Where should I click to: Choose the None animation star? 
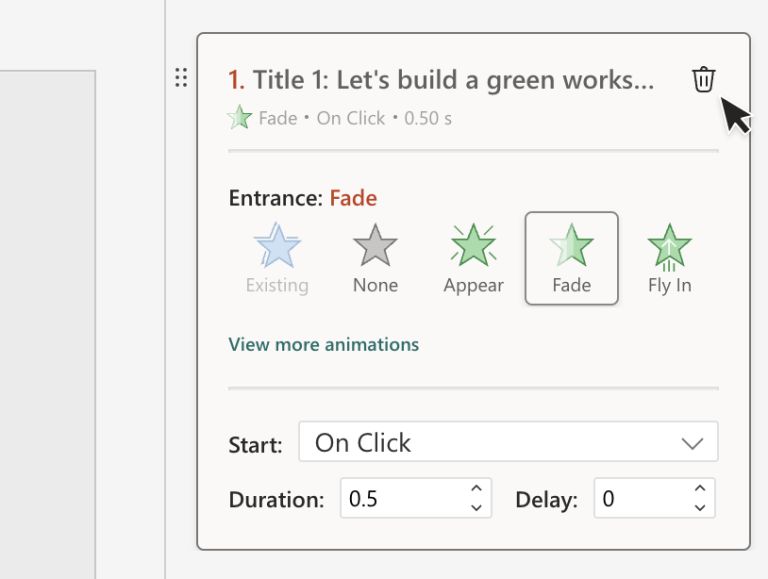[375, 246]
